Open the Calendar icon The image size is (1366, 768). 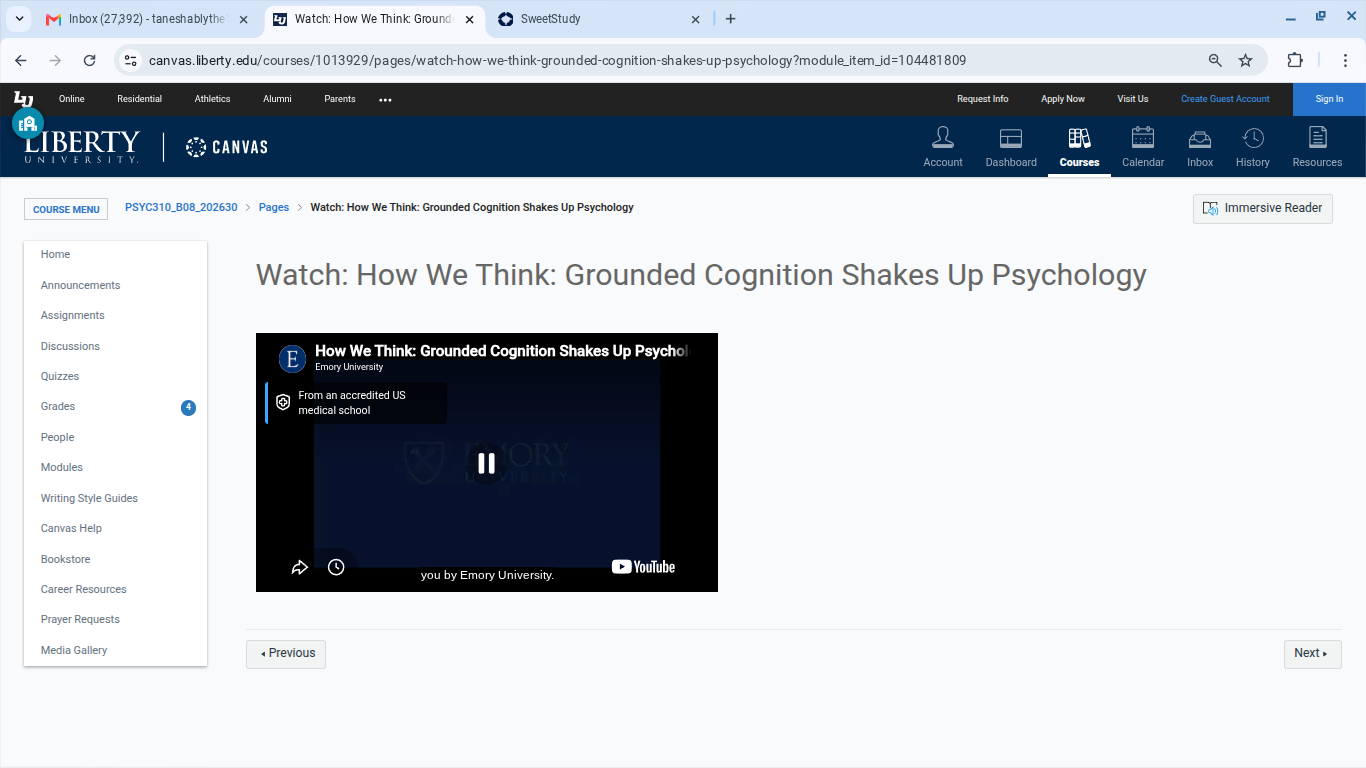pyautogui.click(x=1143, y=146)
